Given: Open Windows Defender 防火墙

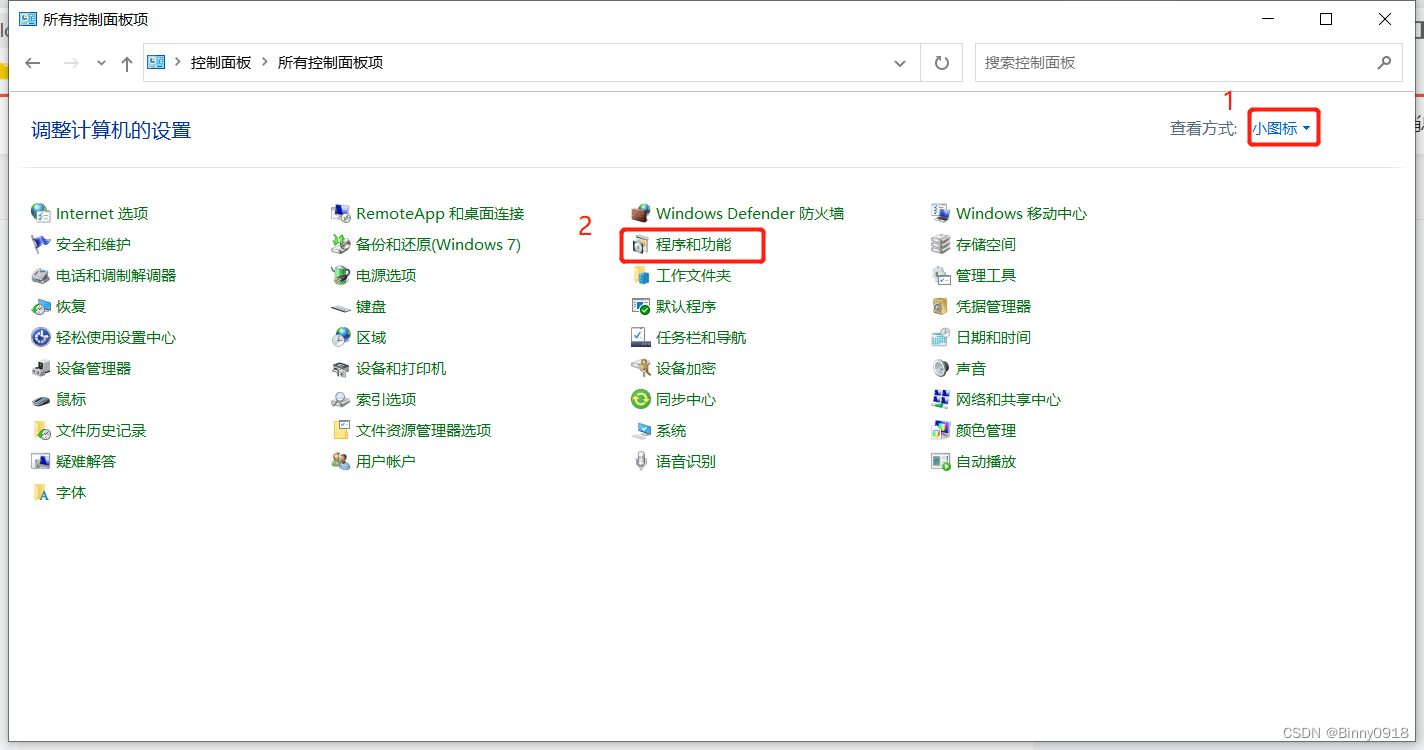Looking at the screenshot, I should tap(749, 212).
